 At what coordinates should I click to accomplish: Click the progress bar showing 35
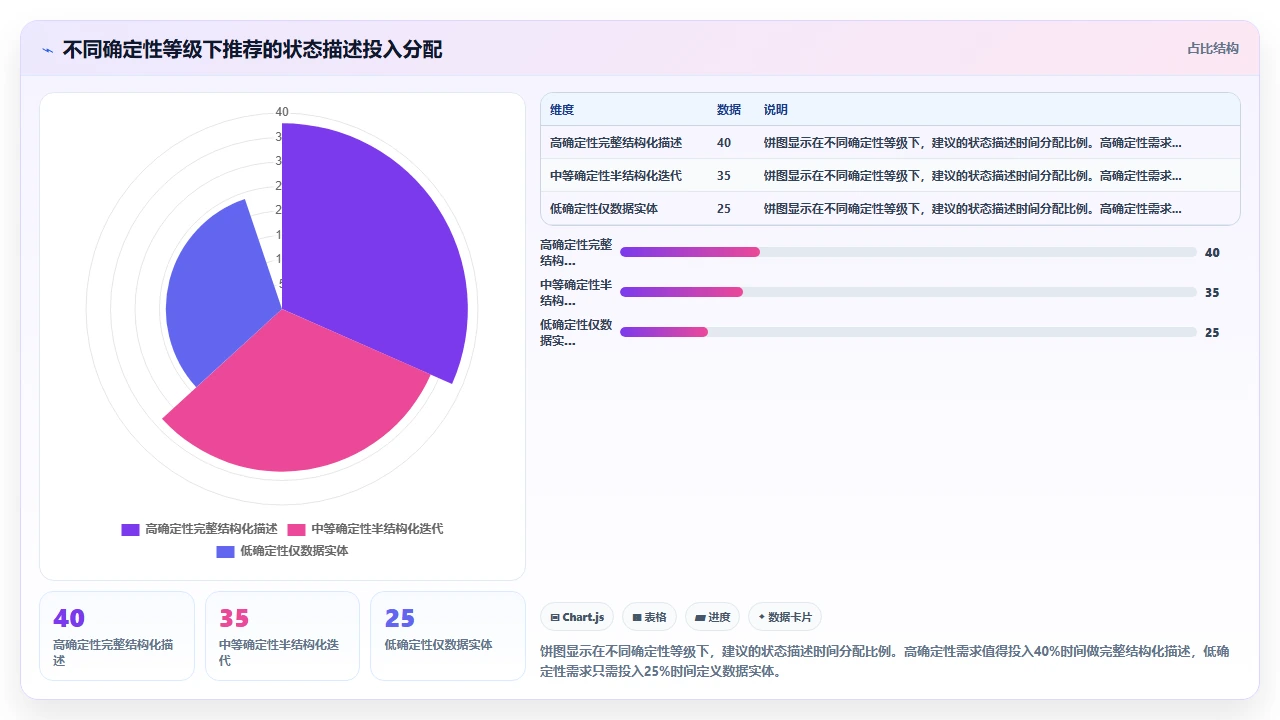[x=908, y=292]
